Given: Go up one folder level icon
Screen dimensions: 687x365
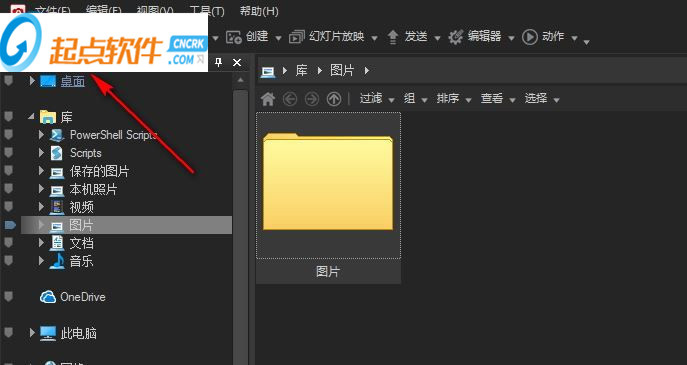Looking at the screenshot, I should 334,99.
